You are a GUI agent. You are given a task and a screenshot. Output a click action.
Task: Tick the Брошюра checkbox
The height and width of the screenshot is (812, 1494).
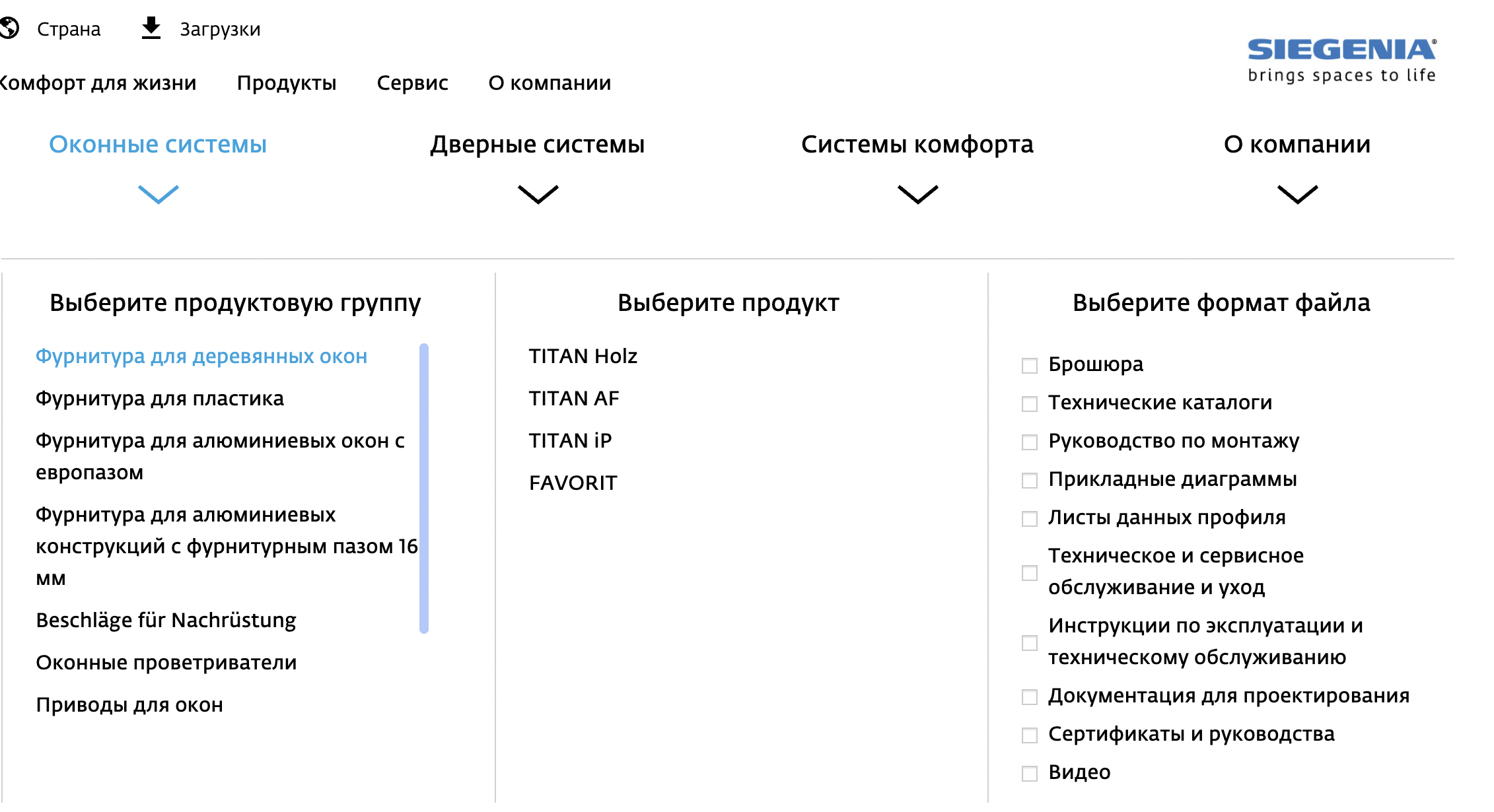[x=1030, y=365]
